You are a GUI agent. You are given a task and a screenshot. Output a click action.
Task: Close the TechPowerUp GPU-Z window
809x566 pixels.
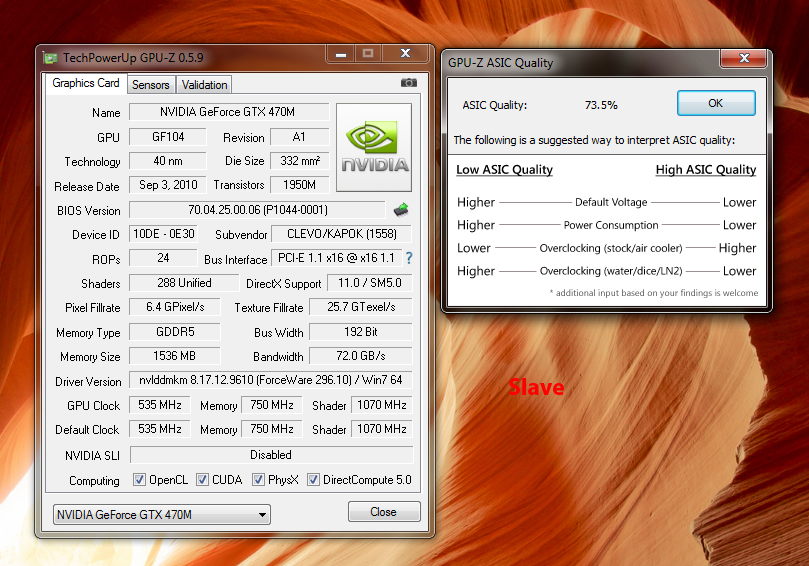coord(406,54)
